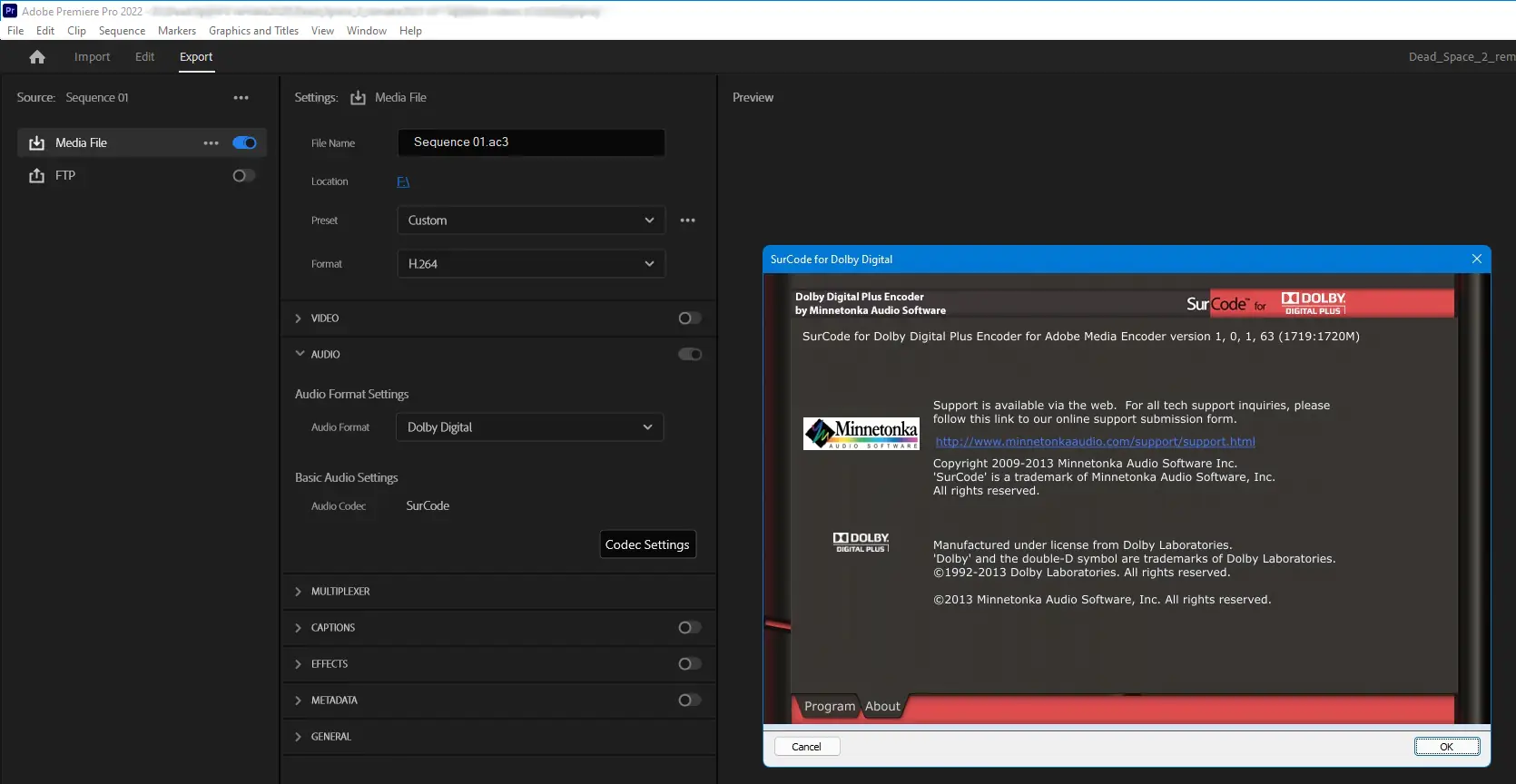Toggle the CAPTIONS section switch
The width and height of the screenshot is (1516, 784).
(x=690, y=628)
